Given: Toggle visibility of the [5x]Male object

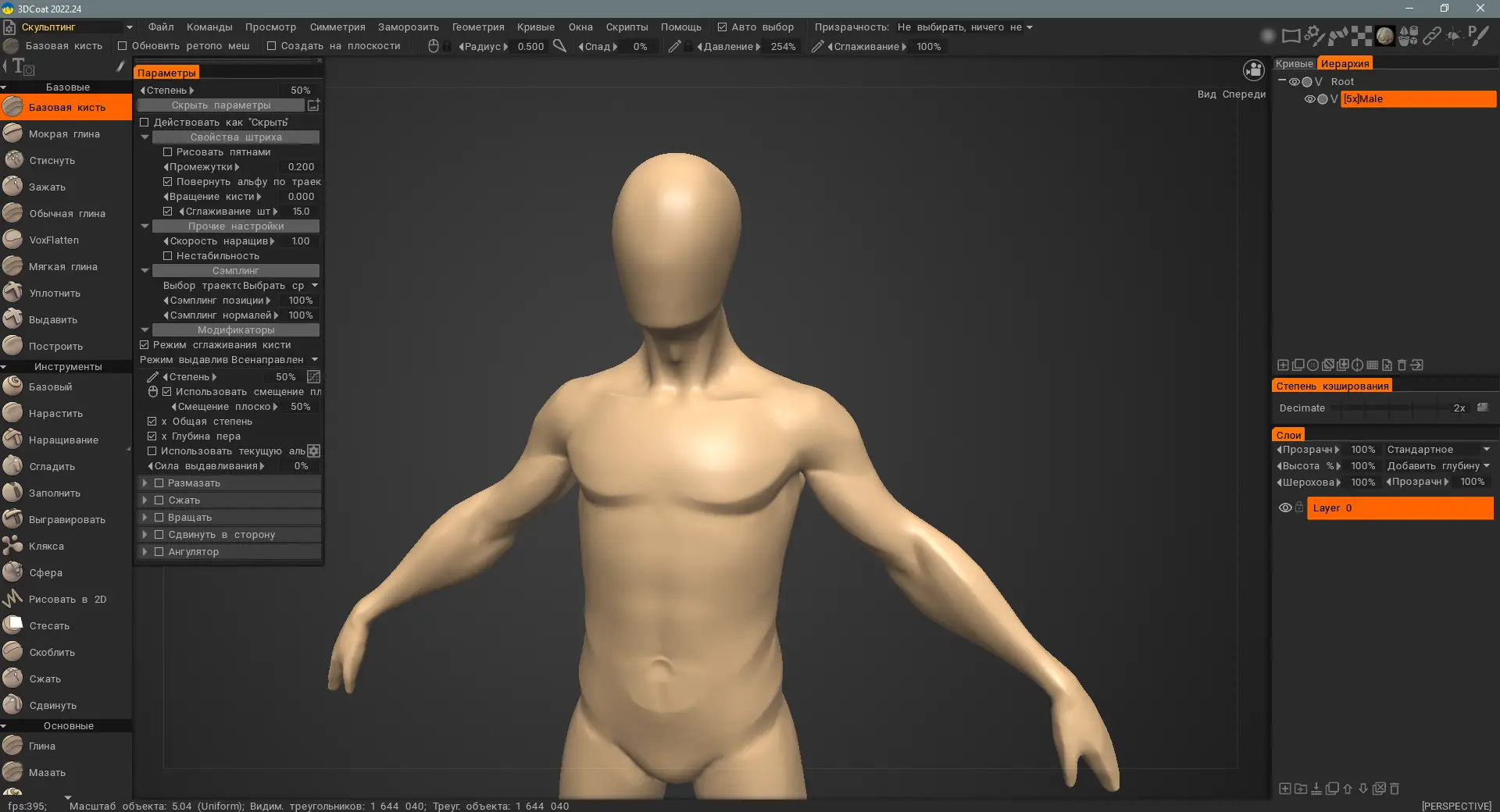Looking at the screenshot, I should 1309,99.
